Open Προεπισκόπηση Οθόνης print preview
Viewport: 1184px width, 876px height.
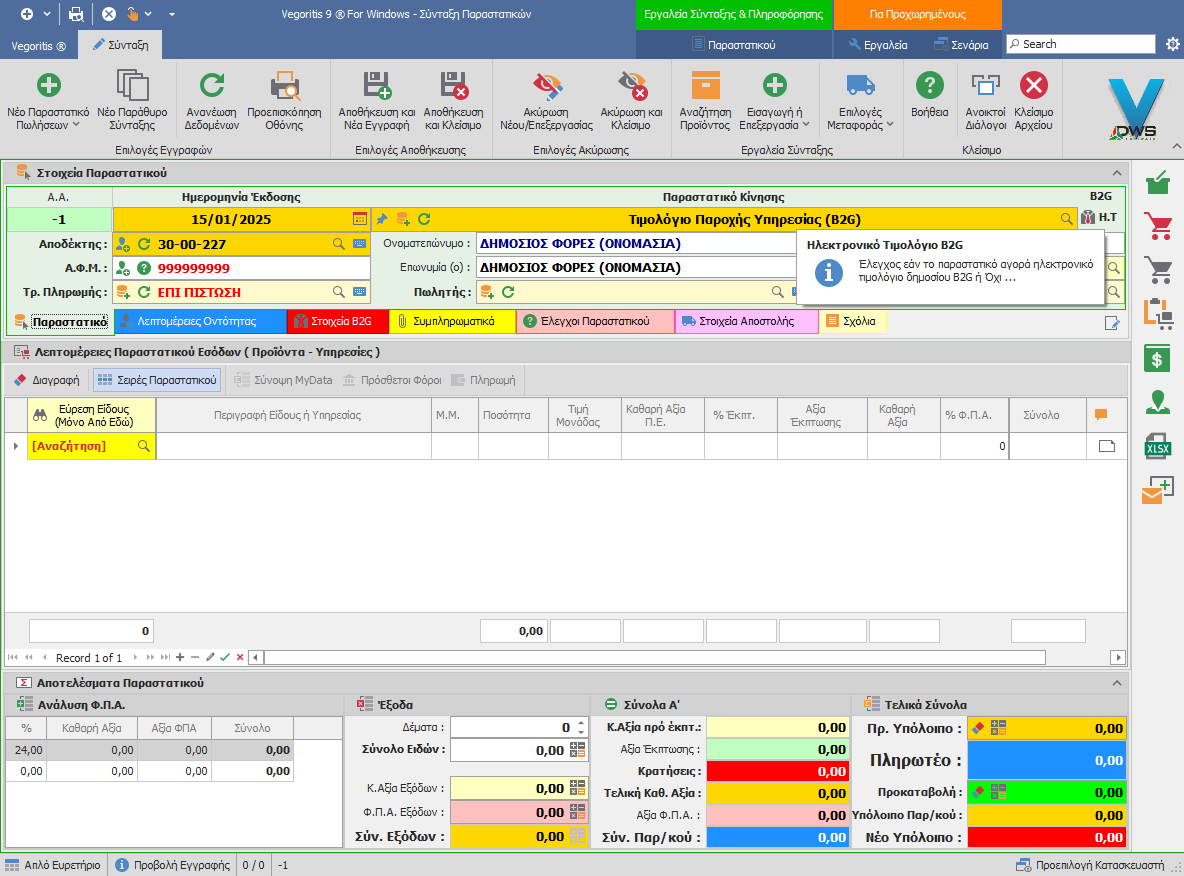point(286,87)
